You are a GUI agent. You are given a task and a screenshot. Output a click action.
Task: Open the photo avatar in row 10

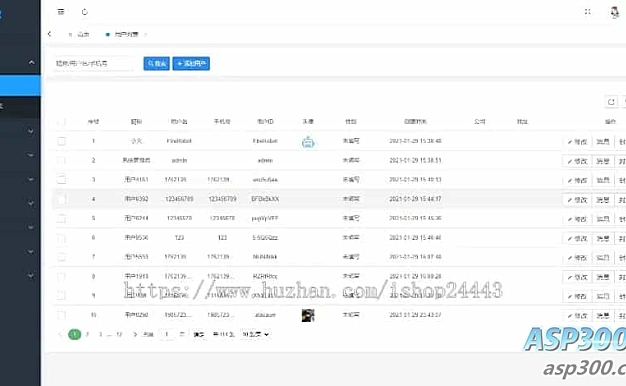click(x=308, y=315)
